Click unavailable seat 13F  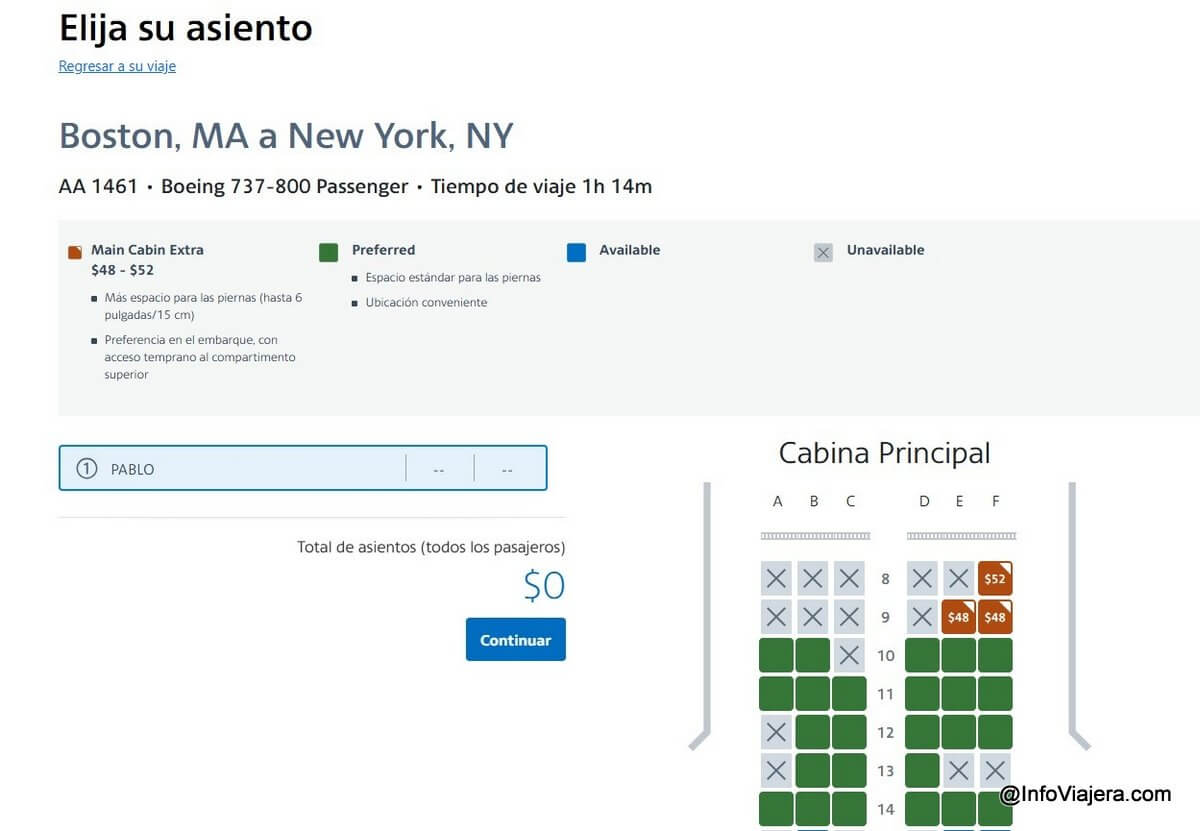coord(995,771)
